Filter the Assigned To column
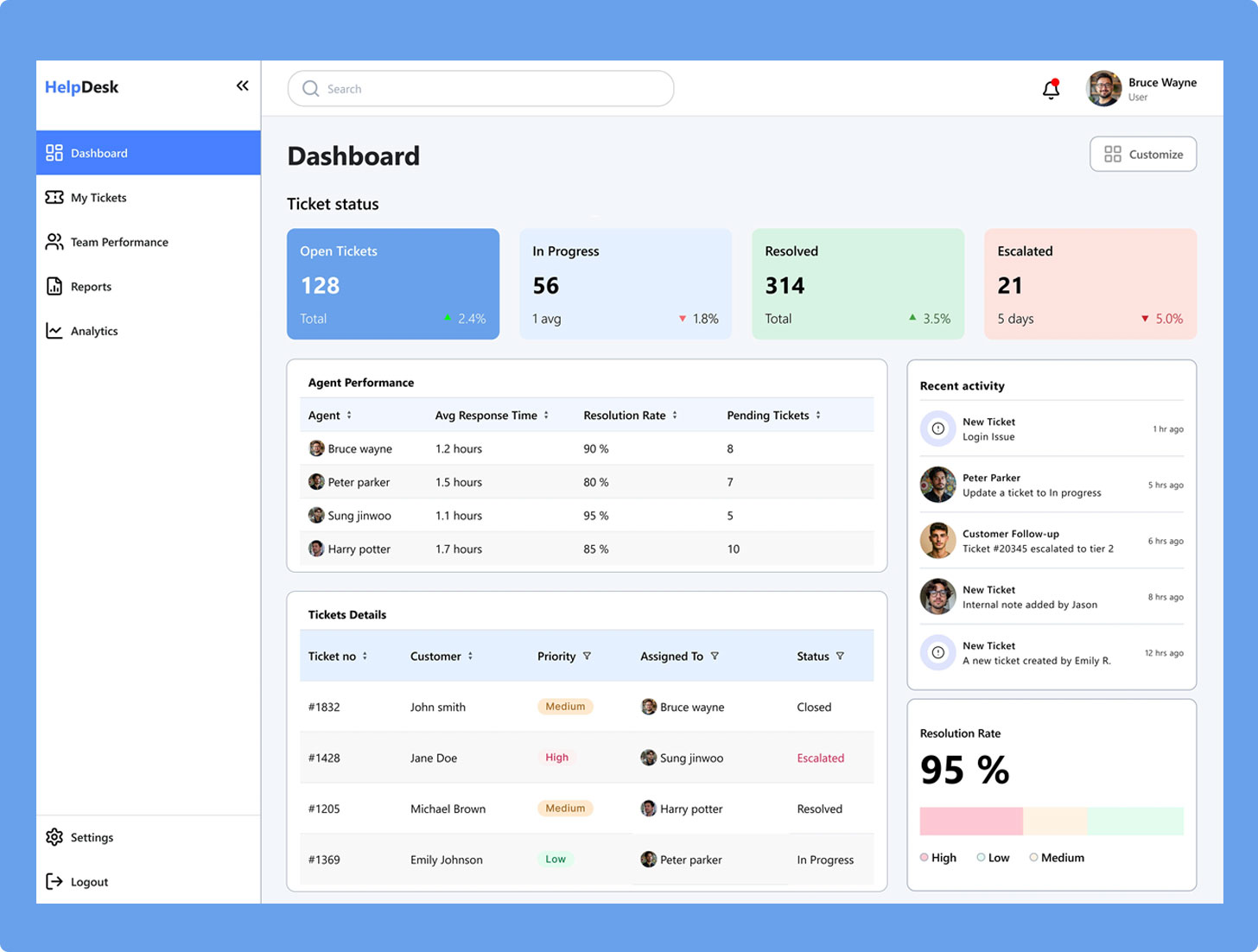Viewport: 1258px width, 952px height. [x=715, y=656]
